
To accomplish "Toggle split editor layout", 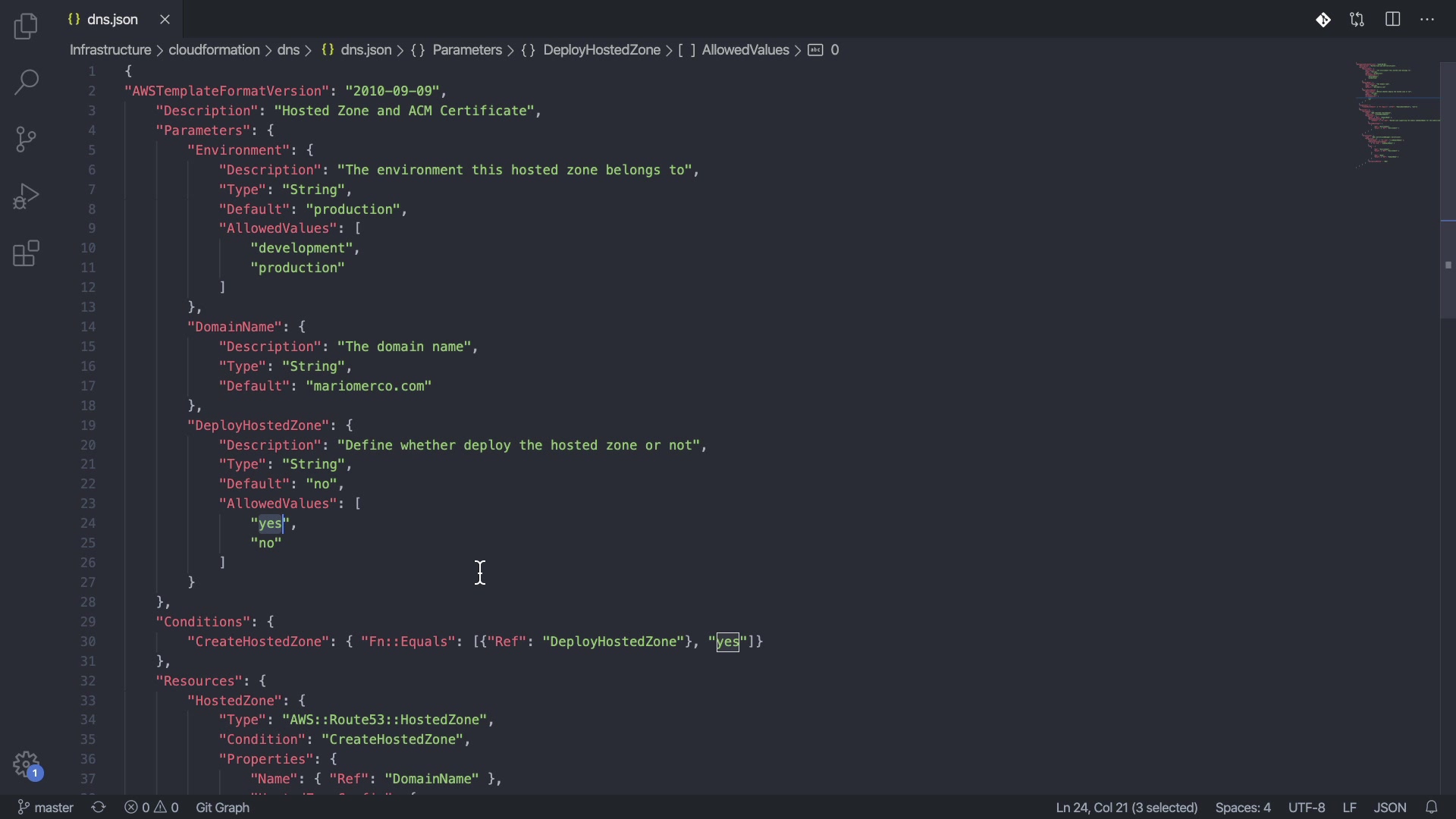I will 1393,20.
